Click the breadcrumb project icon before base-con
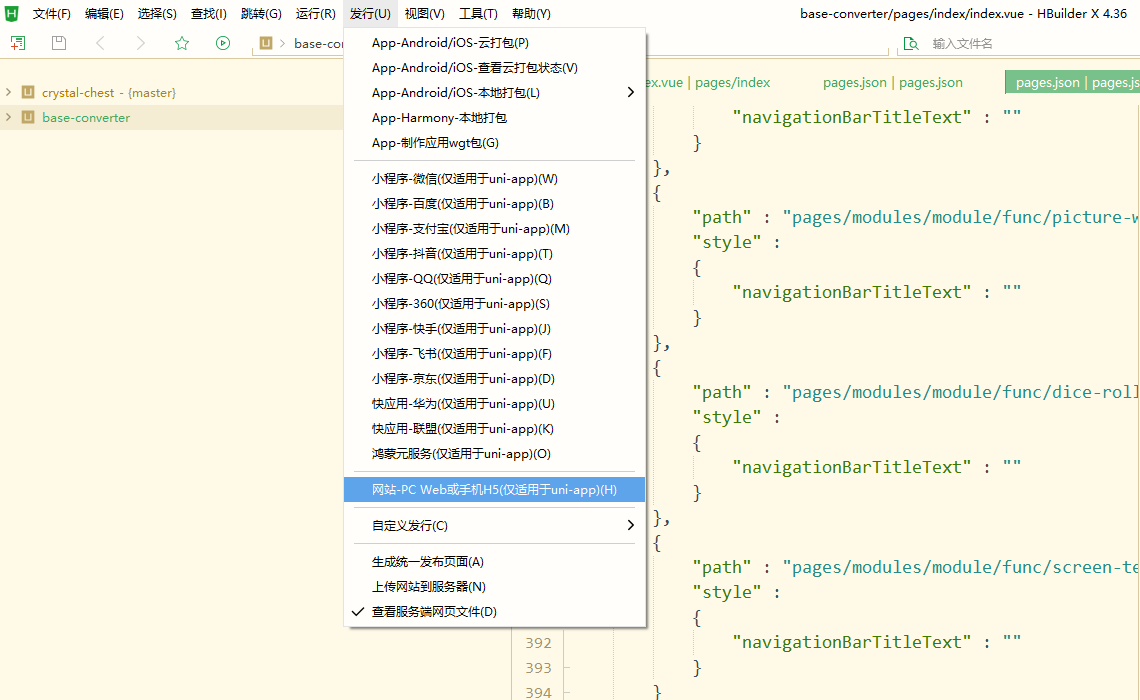The height and width of the screenshot is (700, 1140). tap(266, 43)
